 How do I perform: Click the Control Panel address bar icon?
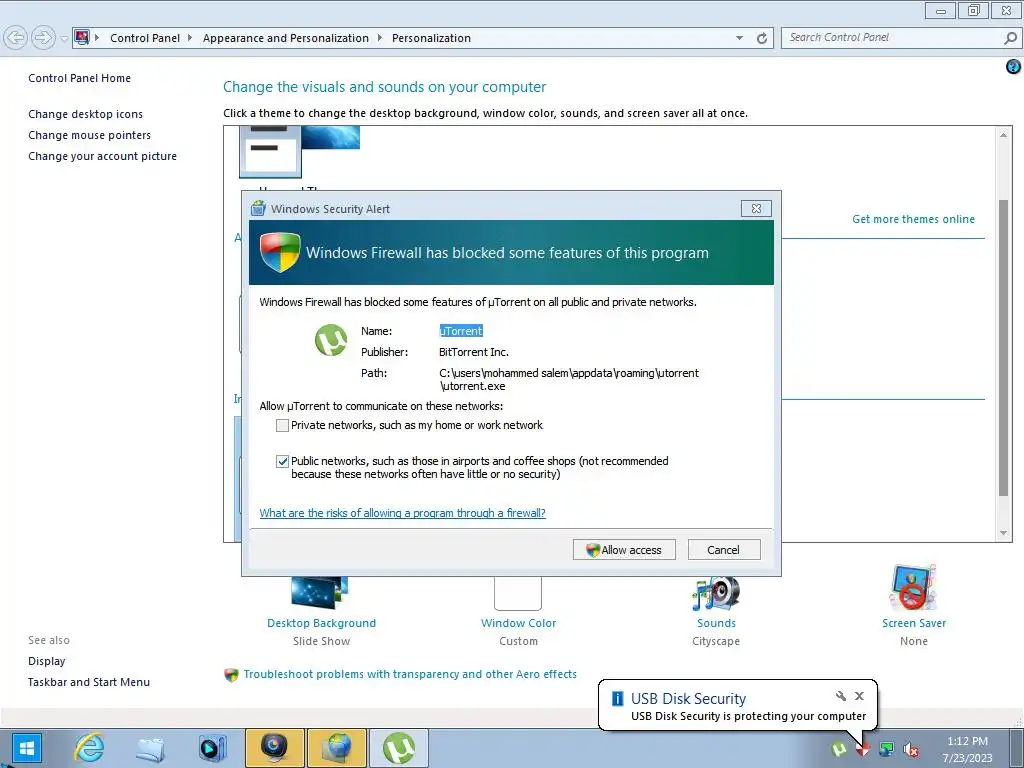point(82,37)
